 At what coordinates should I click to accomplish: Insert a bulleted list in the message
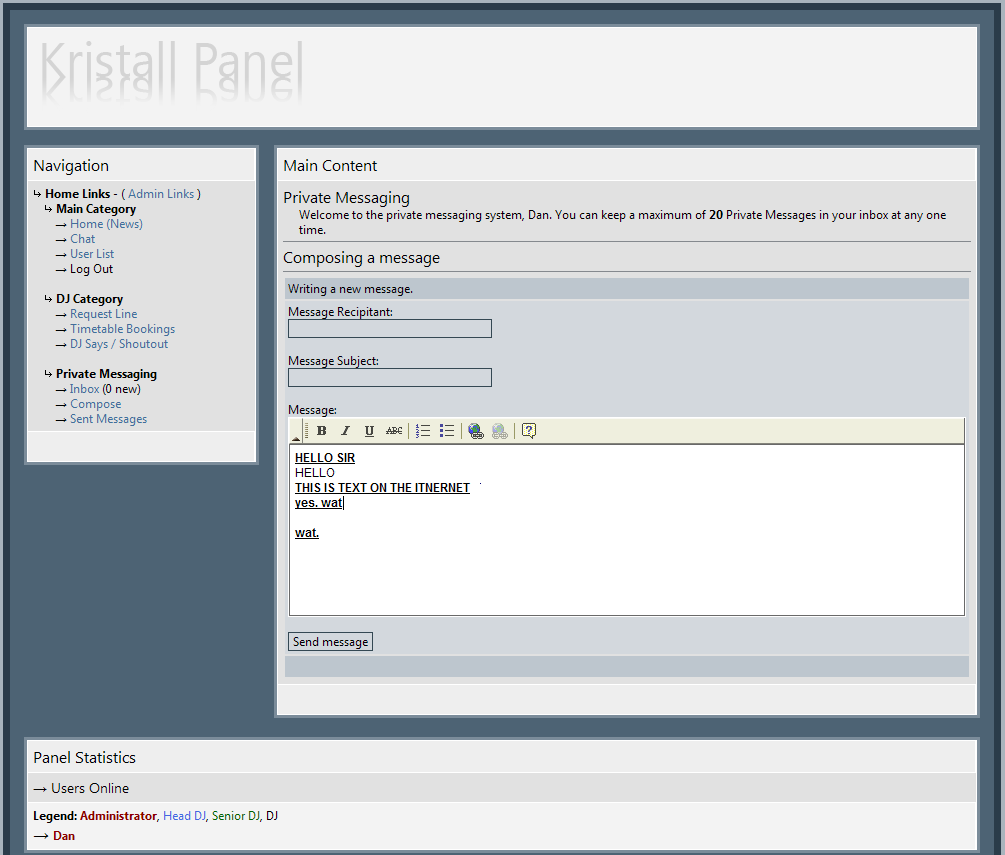pos(447,431)
